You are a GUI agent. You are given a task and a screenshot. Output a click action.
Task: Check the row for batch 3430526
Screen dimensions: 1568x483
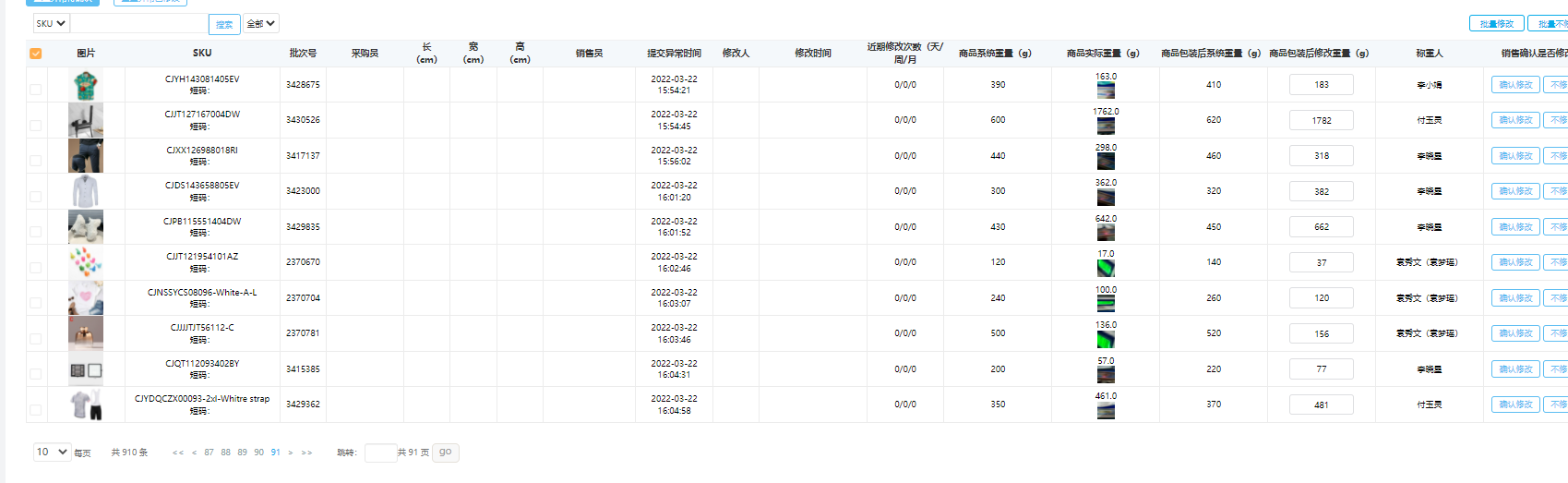[x=36, y=125]
